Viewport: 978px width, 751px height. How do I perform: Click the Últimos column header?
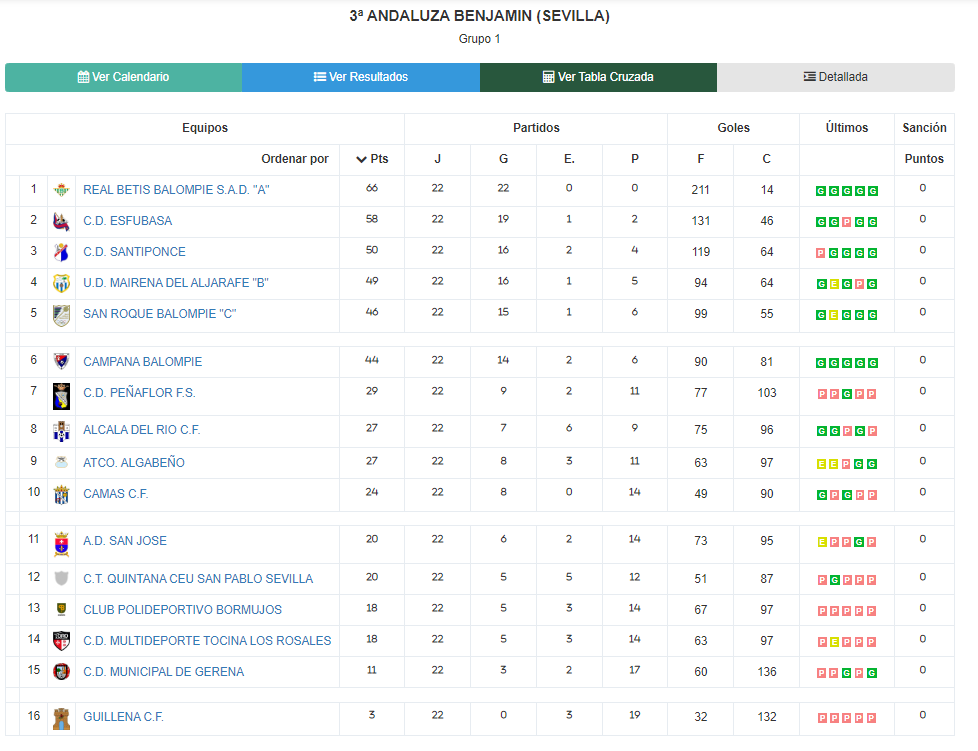pos(846,128)
